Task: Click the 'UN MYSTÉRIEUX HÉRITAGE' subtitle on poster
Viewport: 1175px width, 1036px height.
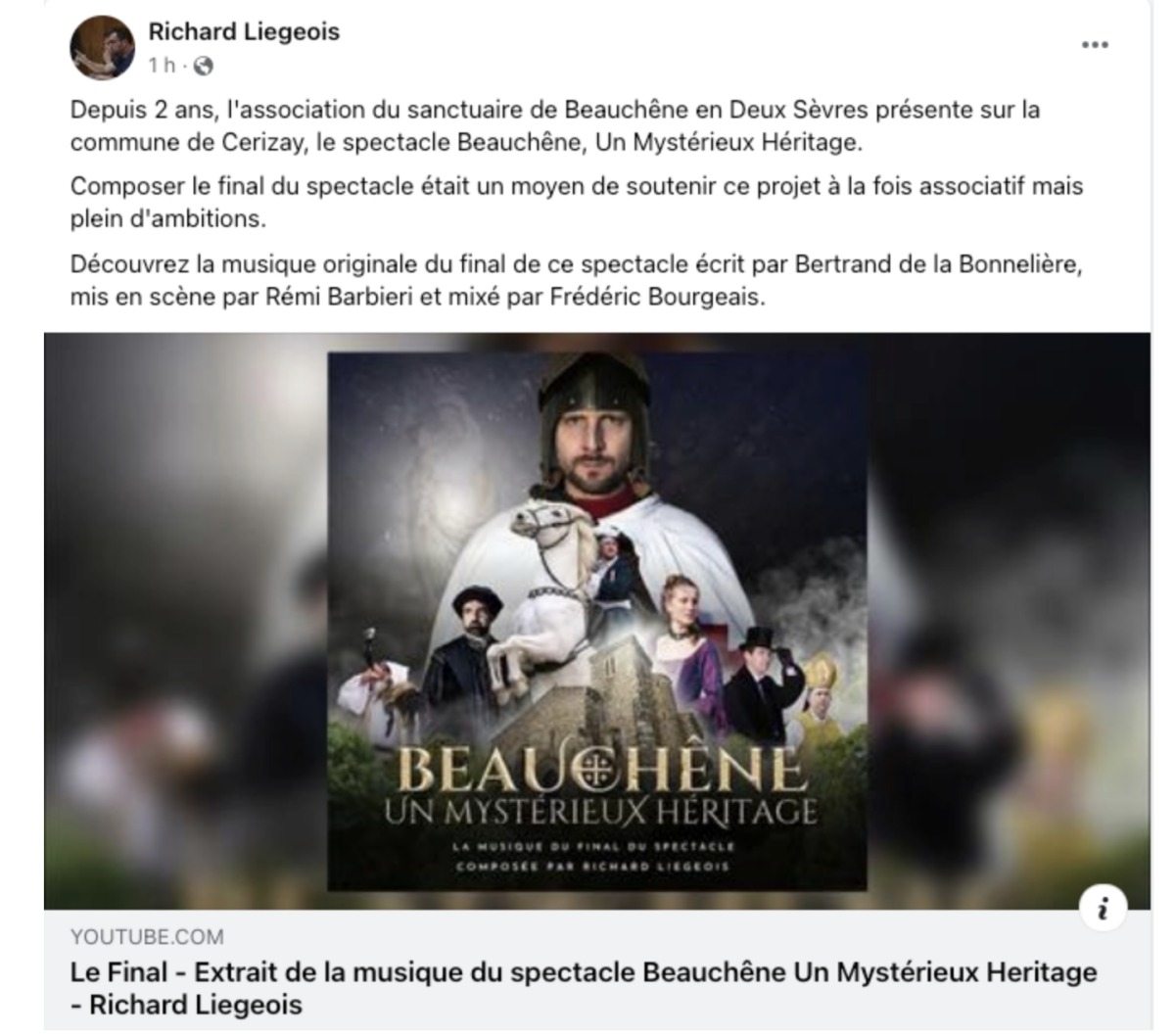Action: pyautogui.click(x=599, y=812)
